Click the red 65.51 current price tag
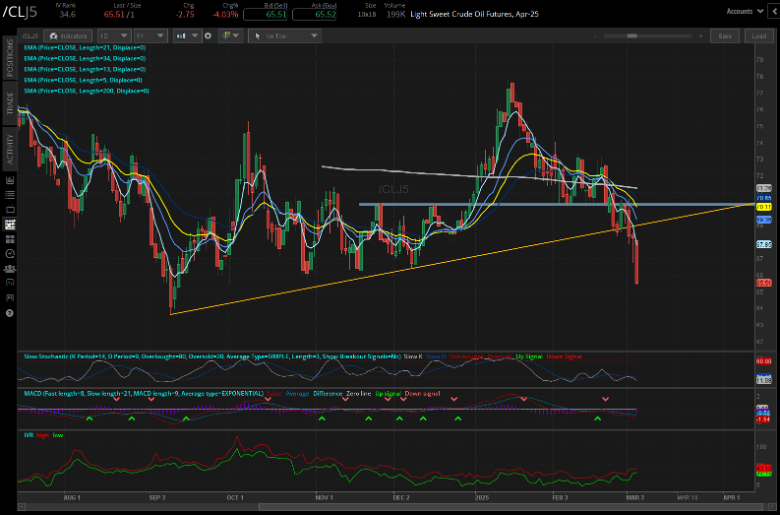Image resolution: width=780 pixels, height=515 pixels. [x=764, y=283]
